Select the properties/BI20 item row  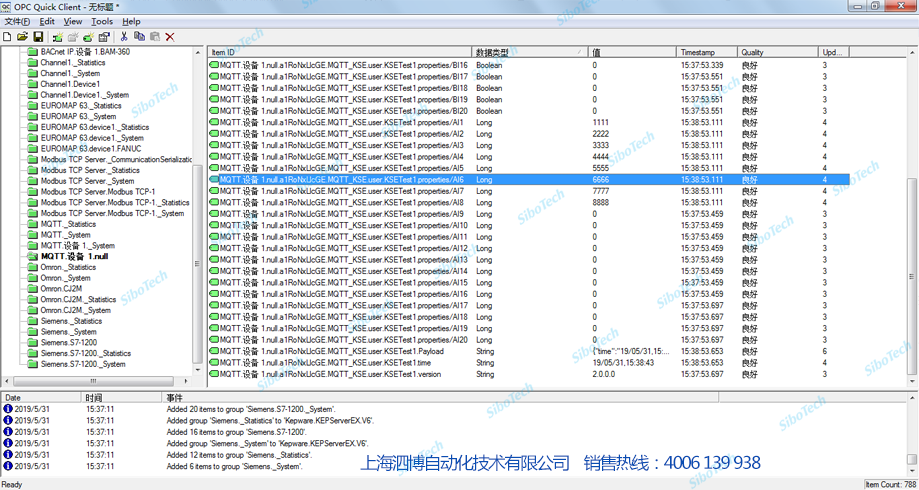530,111
